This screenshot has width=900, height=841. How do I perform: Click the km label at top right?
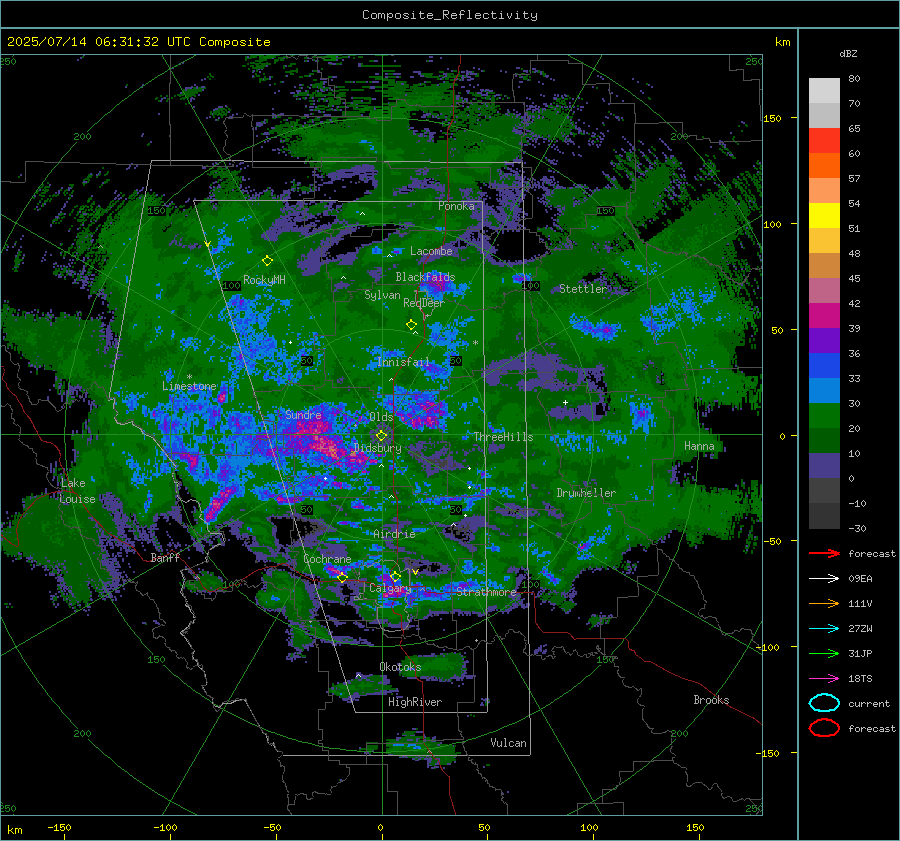pos(782,42)
